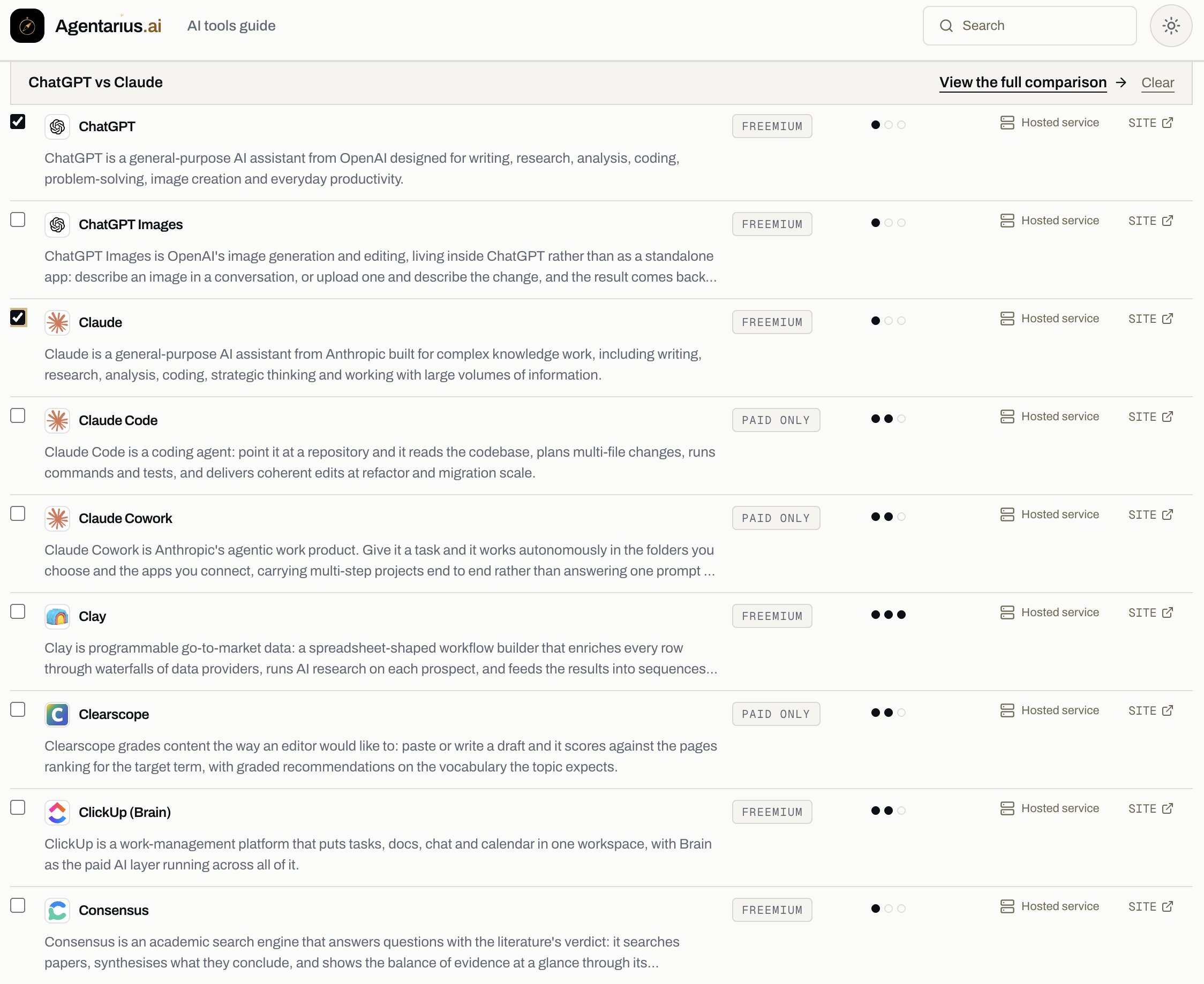
Task: Click the hosted service icon in Claude Cowork row
Action: 1007,514
